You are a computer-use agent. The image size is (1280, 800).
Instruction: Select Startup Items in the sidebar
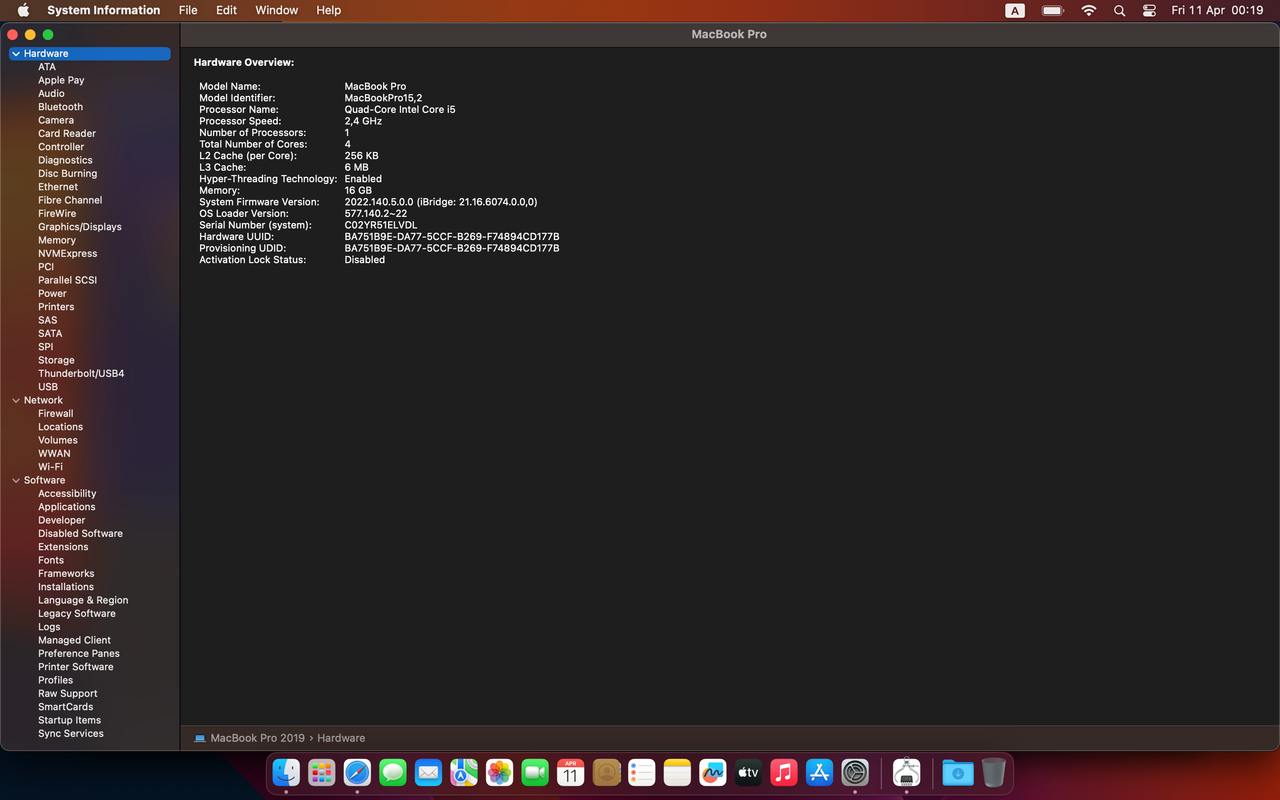point(70,720)
